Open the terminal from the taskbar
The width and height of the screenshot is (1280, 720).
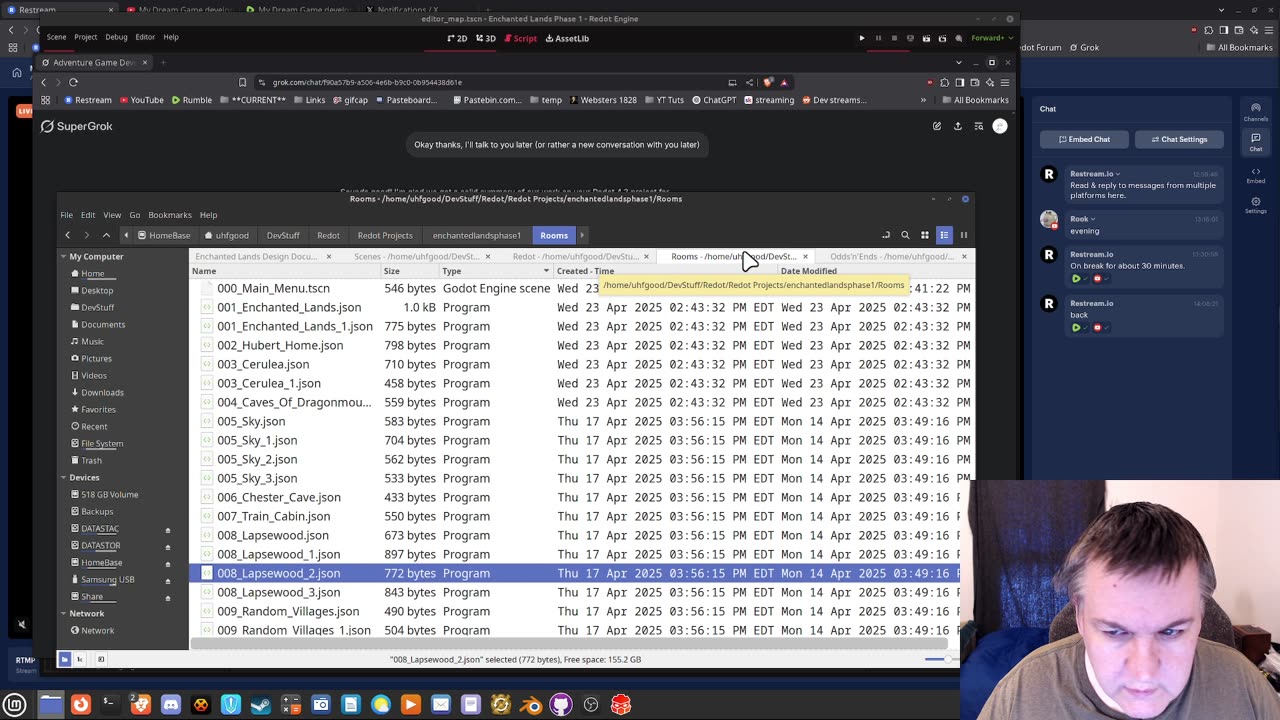tap(111, 705)
